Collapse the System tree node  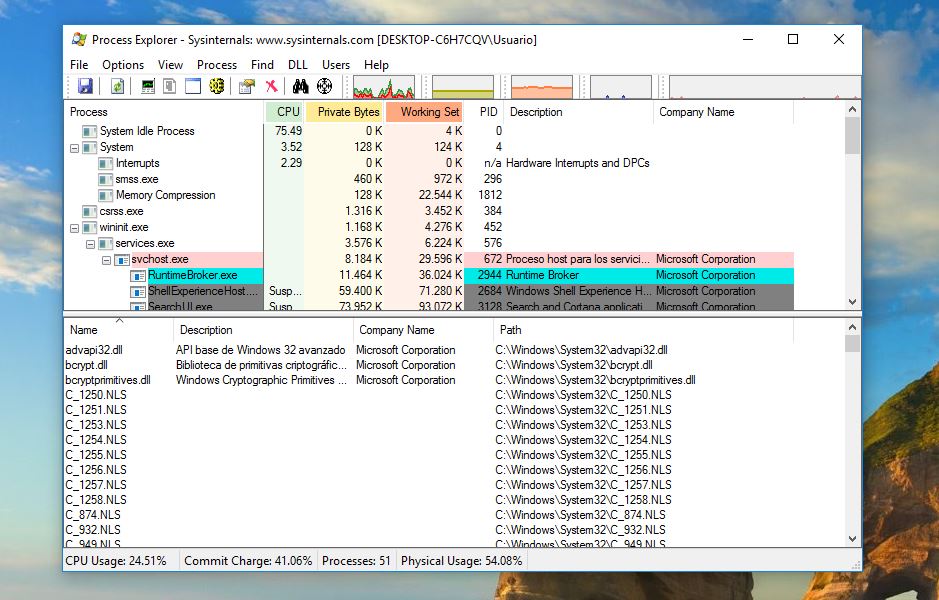tap(74, 147)
